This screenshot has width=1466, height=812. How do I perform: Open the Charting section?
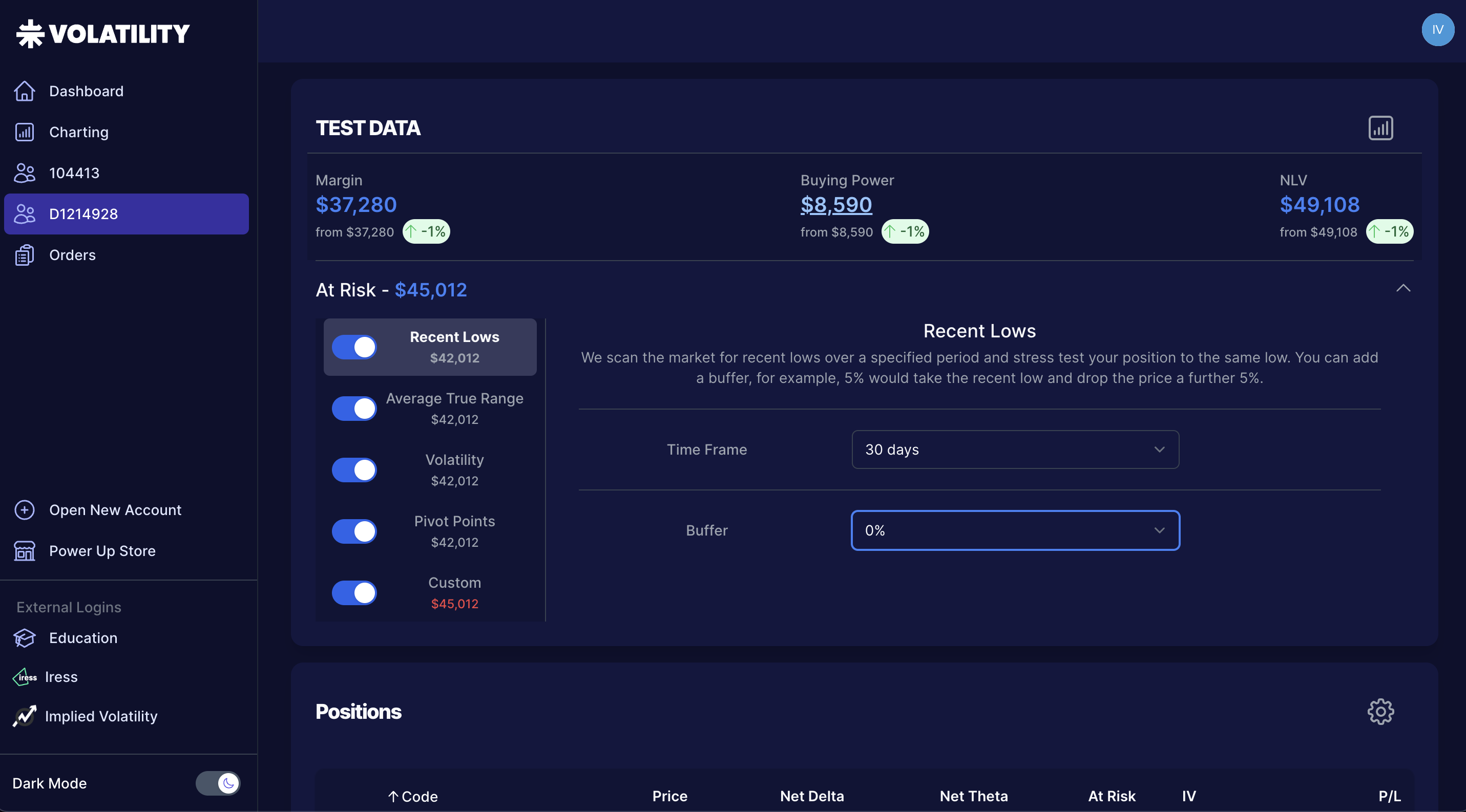[78, 132]
